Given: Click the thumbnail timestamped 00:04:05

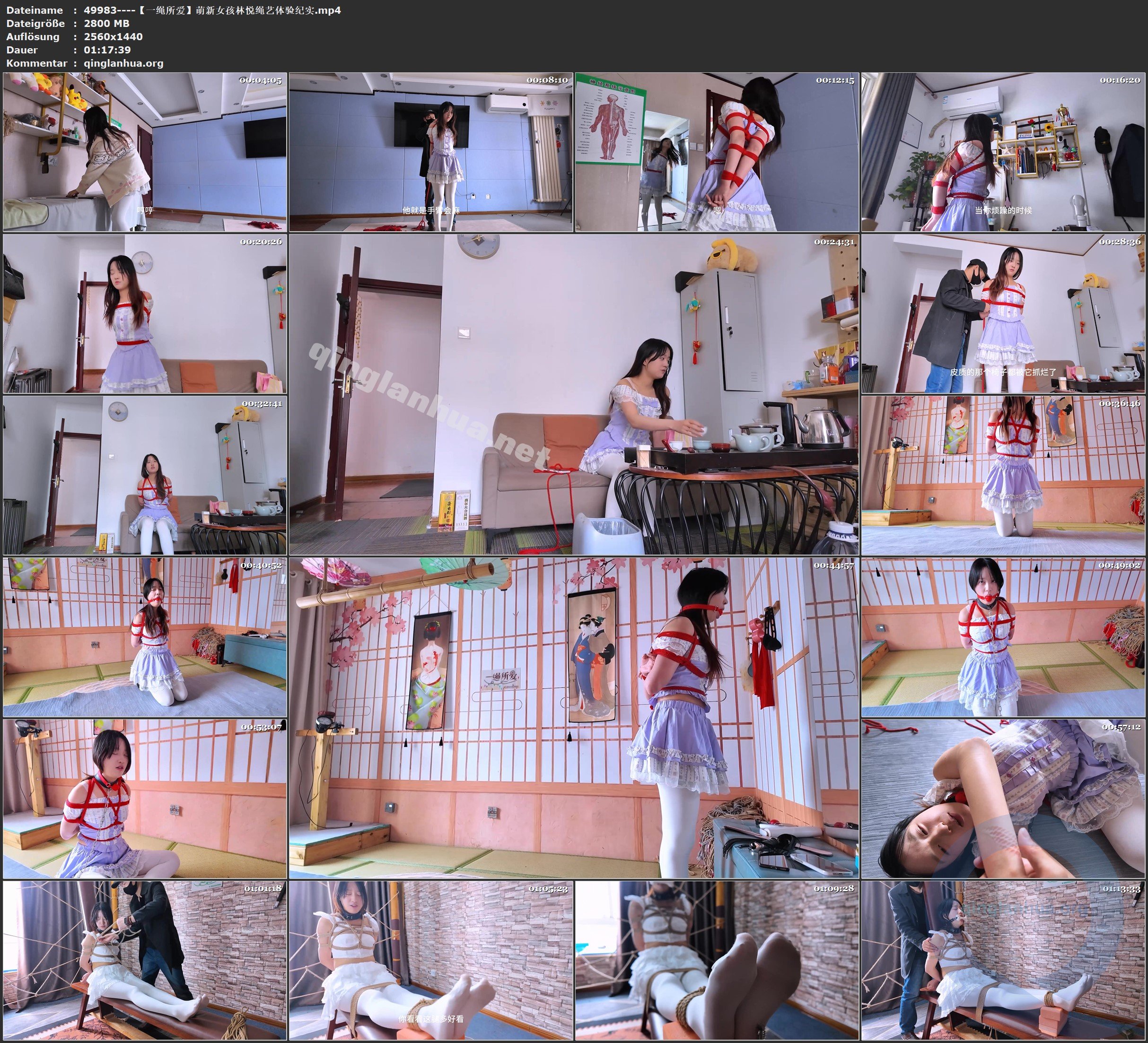Looking at the screenshot, I should [x=145, y=152].
